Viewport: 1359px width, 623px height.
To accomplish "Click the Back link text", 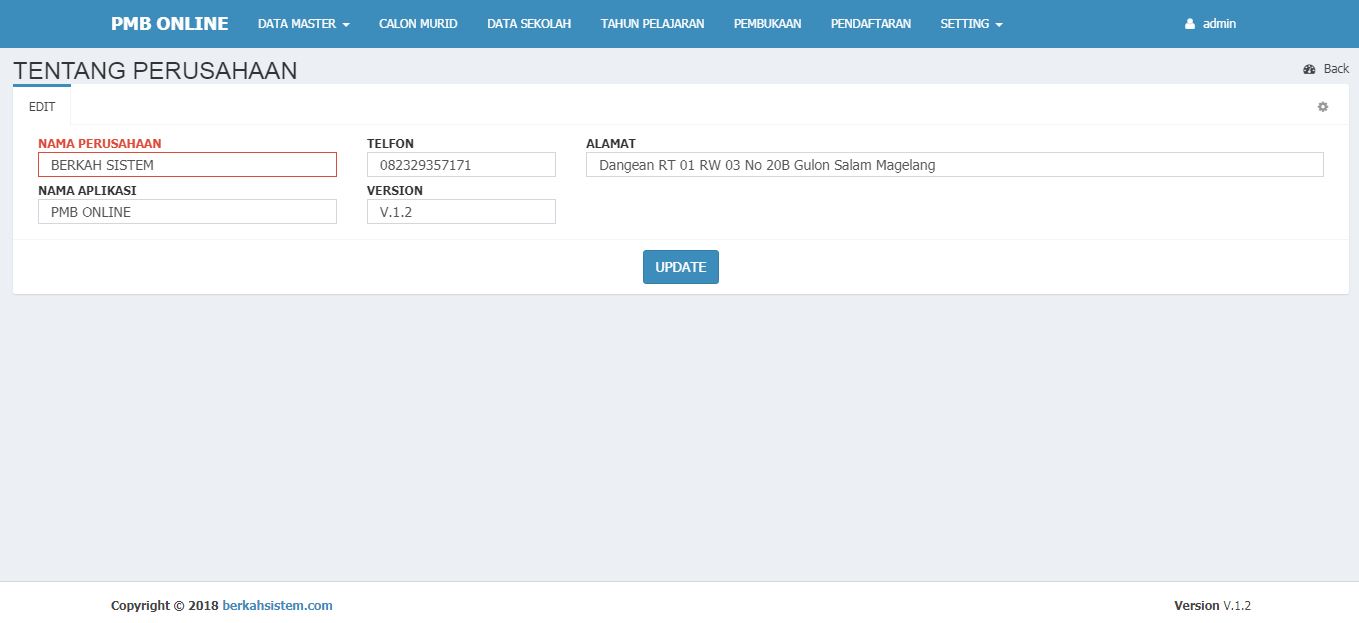I will [x=1336, y=69].
